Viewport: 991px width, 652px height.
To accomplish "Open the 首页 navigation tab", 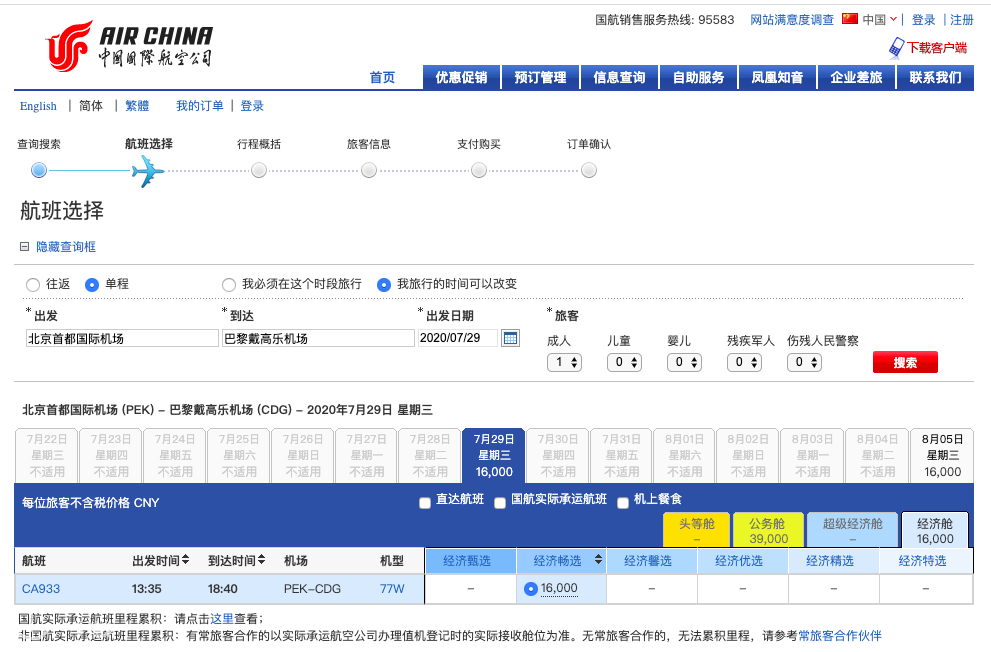I will (x=382, y=78).
